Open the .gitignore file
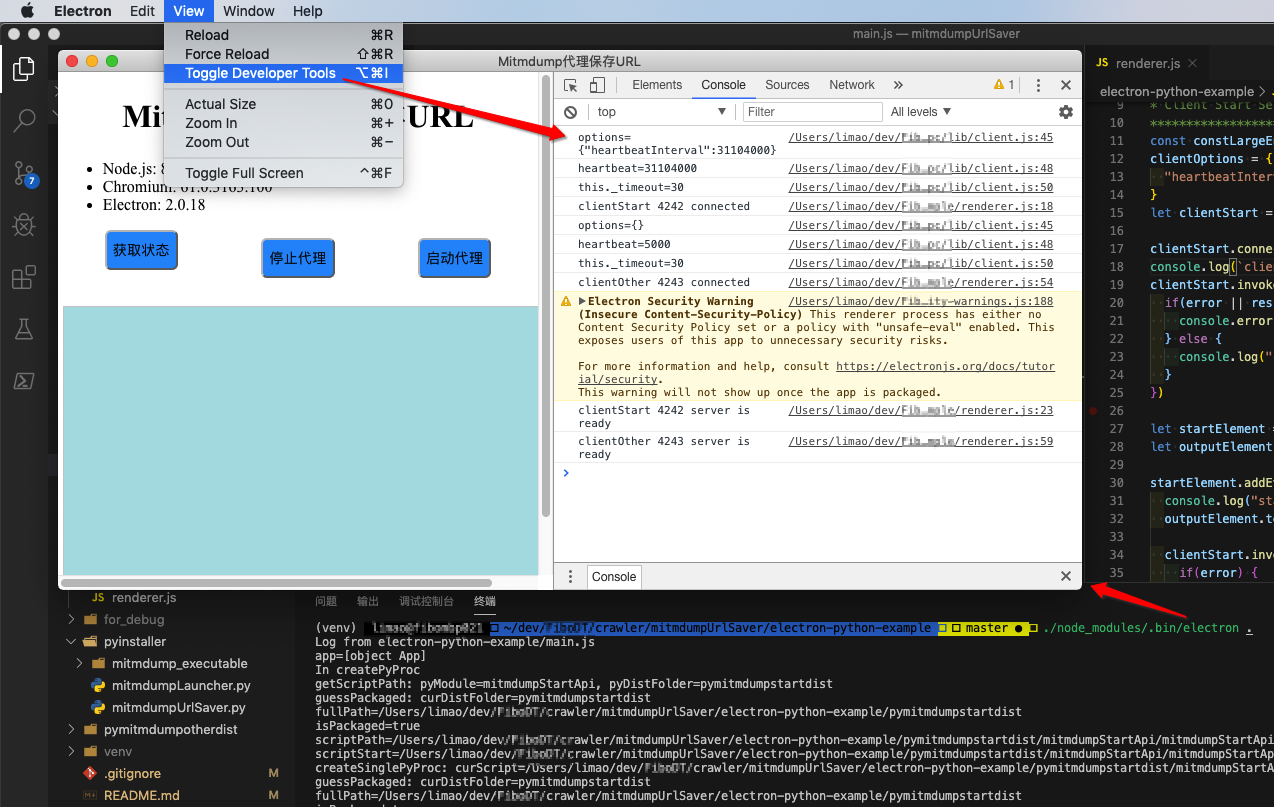 tap(132, 773)
